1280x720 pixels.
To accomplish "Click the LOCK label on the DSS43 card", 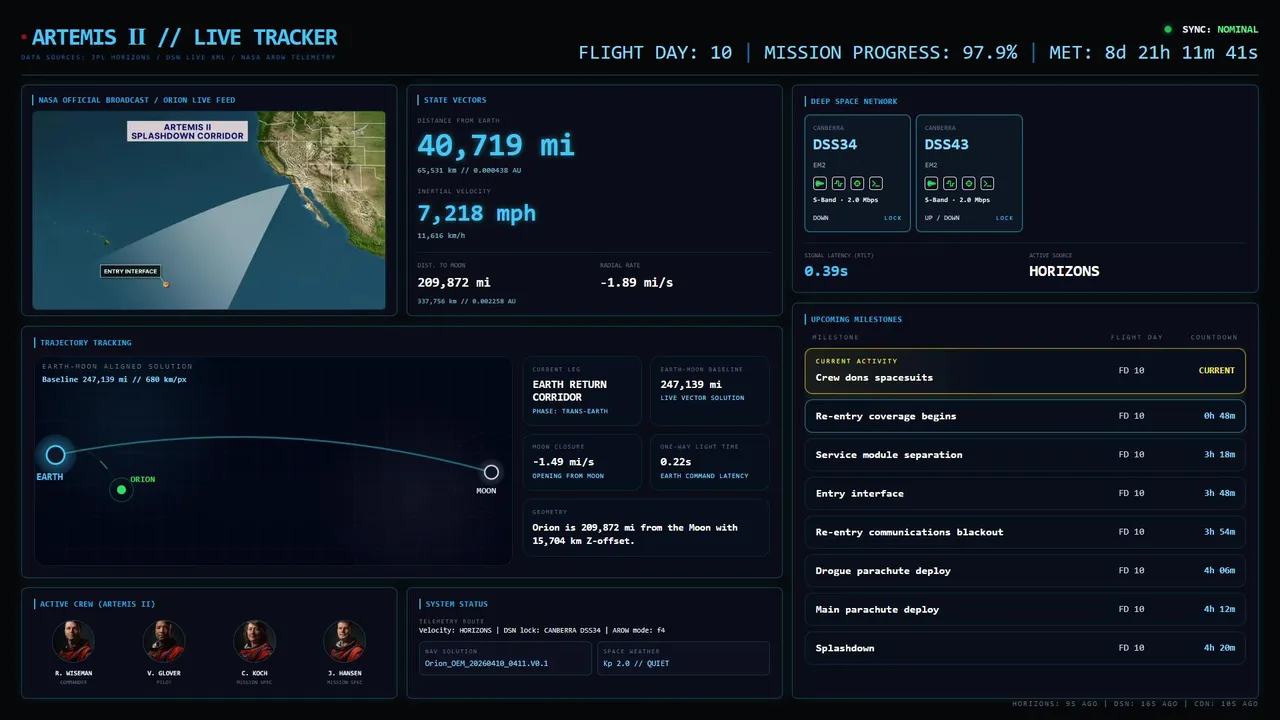I will (x=1004, y=218).
